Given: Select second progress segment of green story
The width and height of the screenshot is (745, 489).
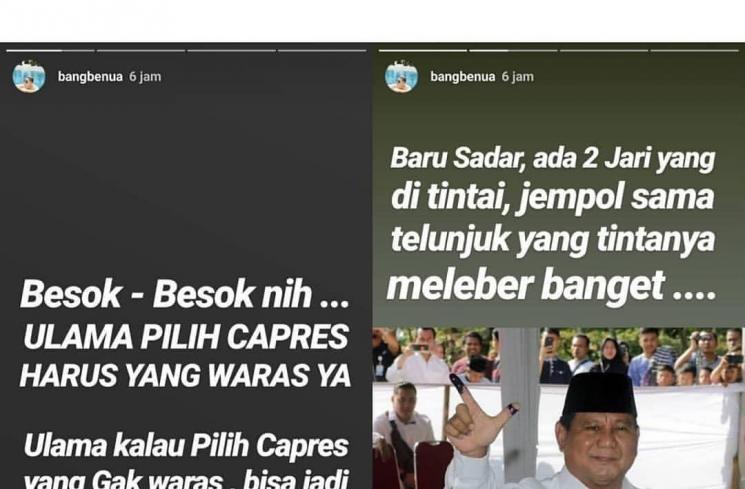Looking at the screenshot, I should [x=513, y=50].
